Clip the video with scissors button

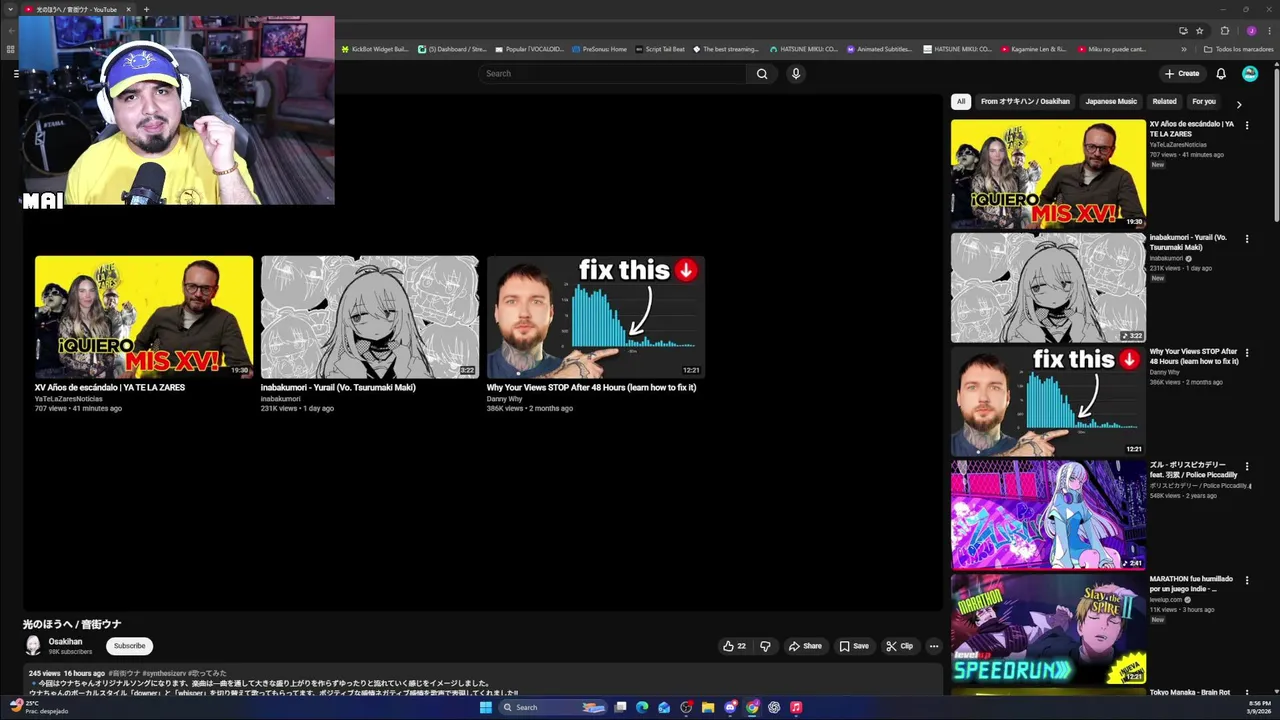click(899, 646)
